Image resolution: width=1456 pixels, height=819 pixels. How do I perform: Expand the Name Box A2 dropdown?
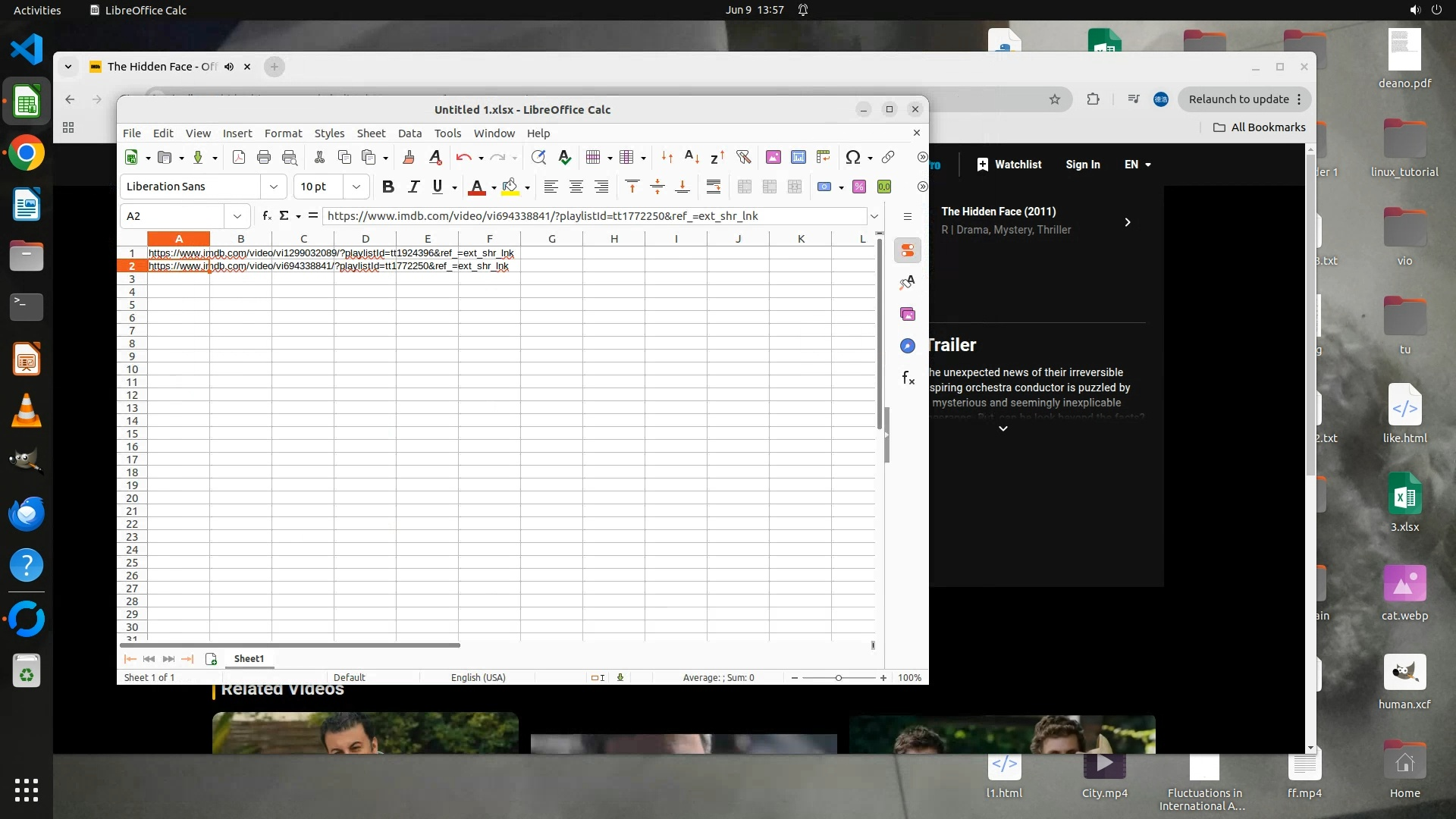[237, 216]
